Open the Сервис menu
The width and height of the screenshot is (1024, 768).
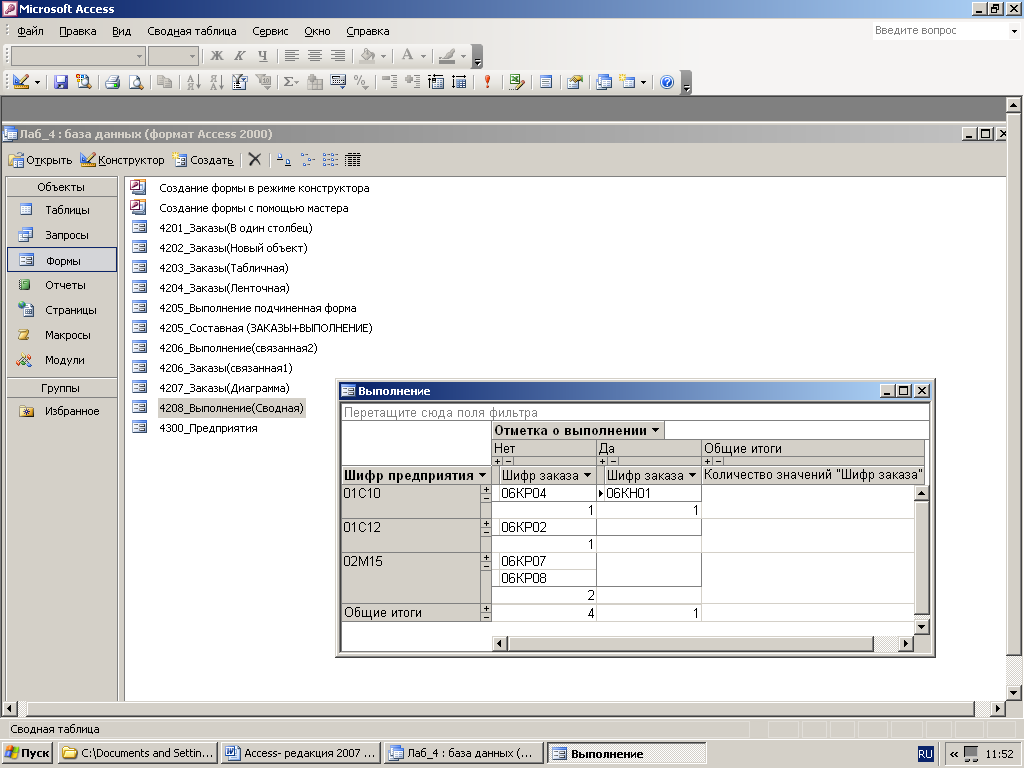click(270, 31)
